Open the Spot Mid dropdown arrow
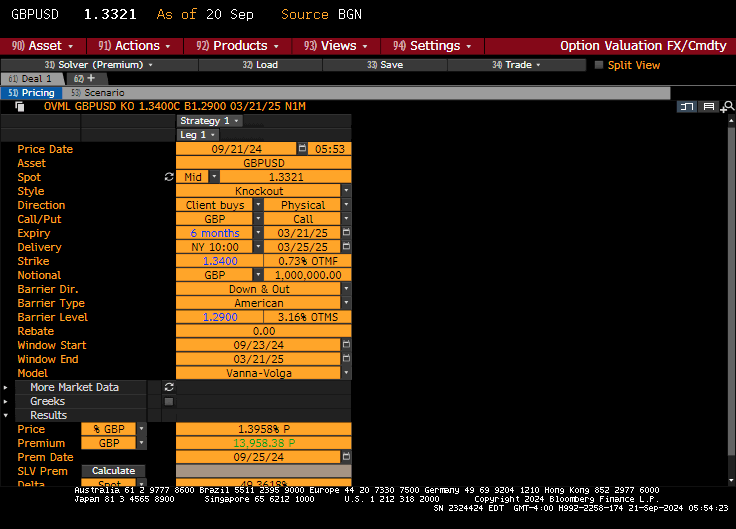 (x=214, y=177)
